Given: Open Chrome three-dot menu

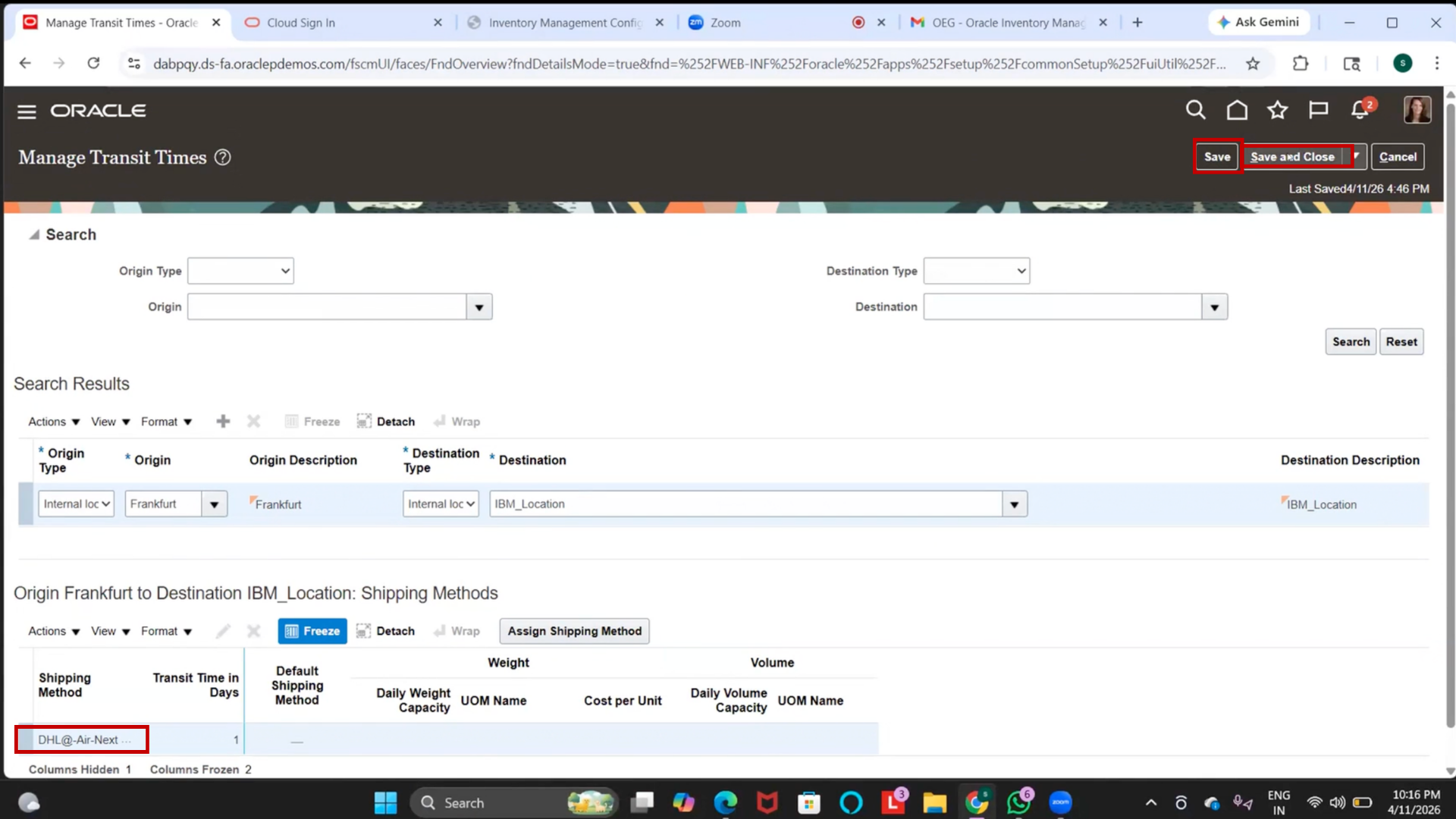Looking at the screenshot, I should pyautogui.click(x=1436, y=64).
